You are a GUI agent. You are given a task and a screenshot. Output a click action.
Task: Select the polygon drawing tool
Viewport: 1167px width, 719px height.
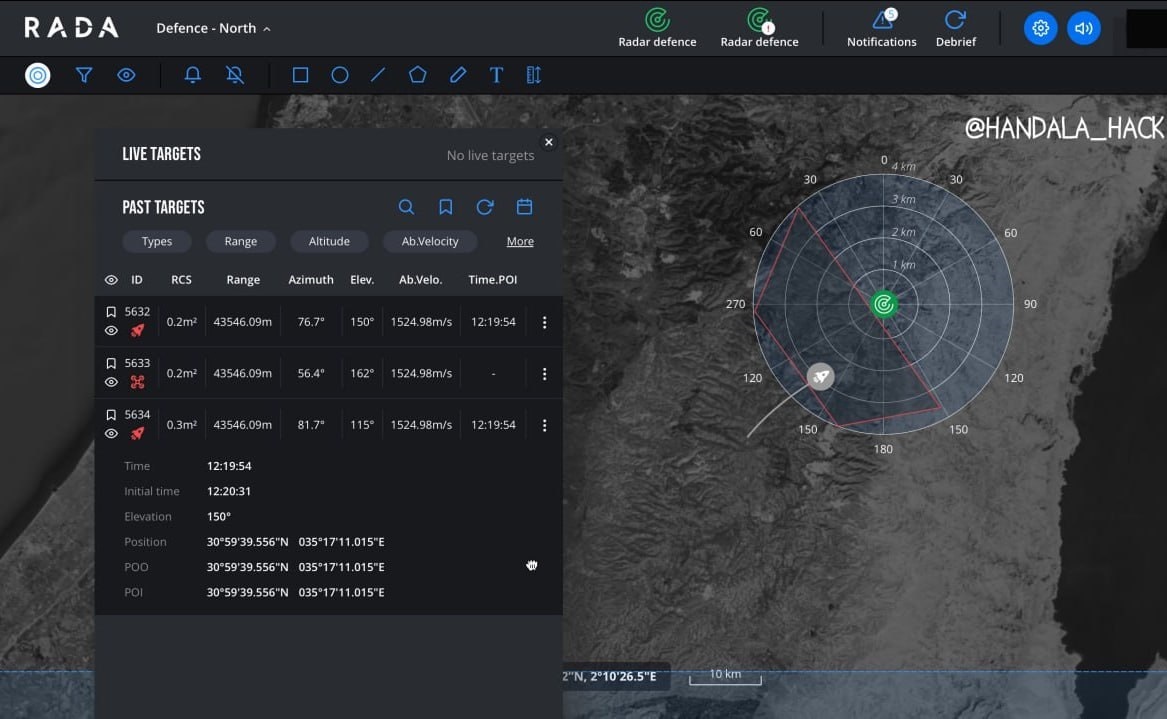418,75
